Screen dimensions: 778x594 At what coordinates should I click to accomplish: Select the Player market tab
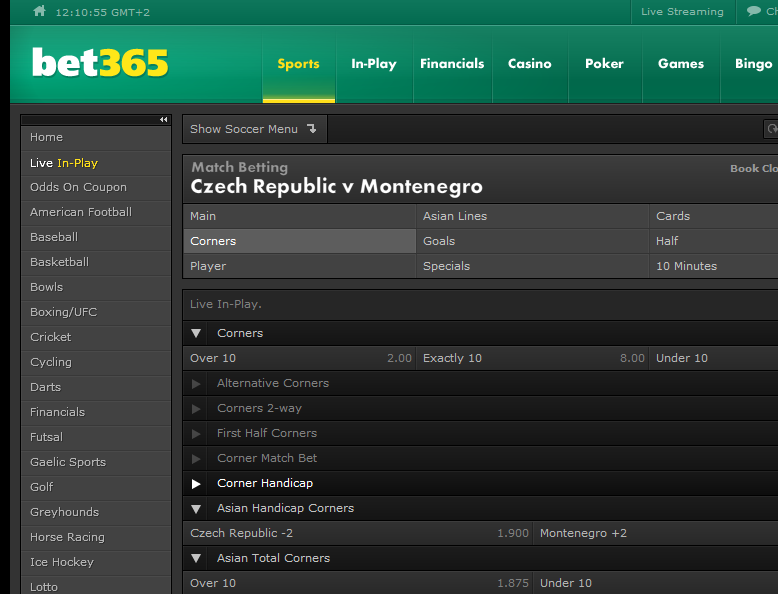(x=300, y=266)
